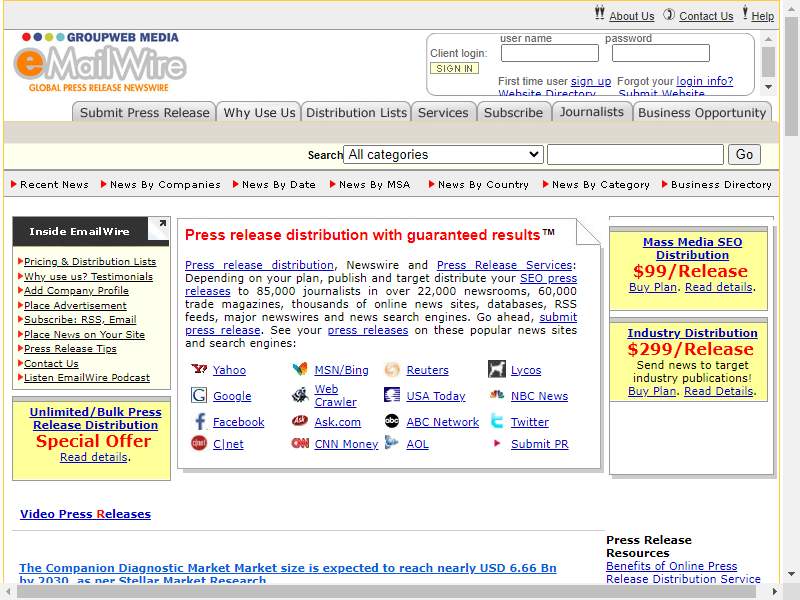
Task: Click the red arrow beside News By MSA
Action: (x=333, y=184)
